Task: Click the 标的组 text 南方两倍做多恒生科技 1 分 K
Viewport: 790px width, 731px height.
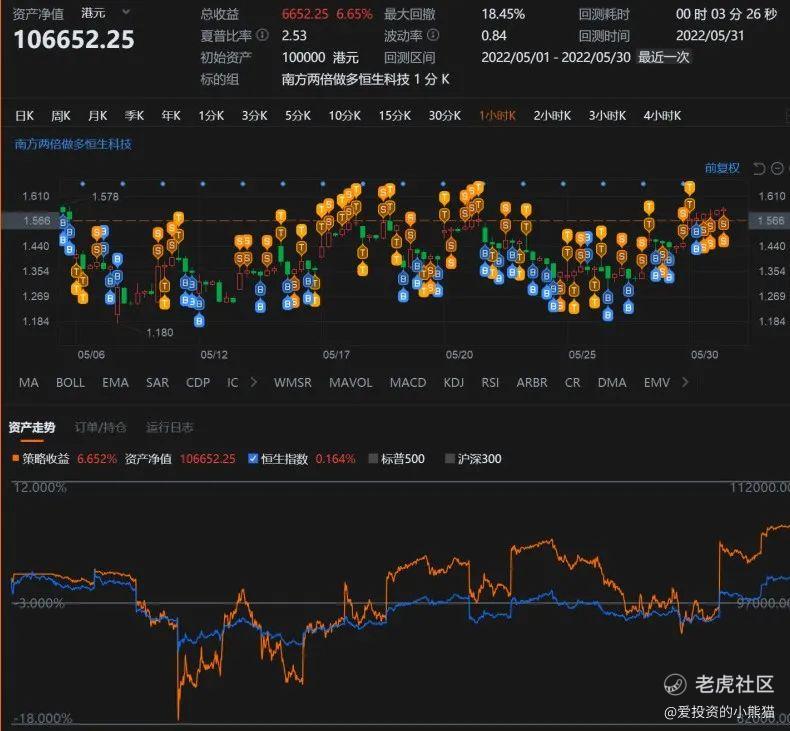Action: (x=365, y=79)
